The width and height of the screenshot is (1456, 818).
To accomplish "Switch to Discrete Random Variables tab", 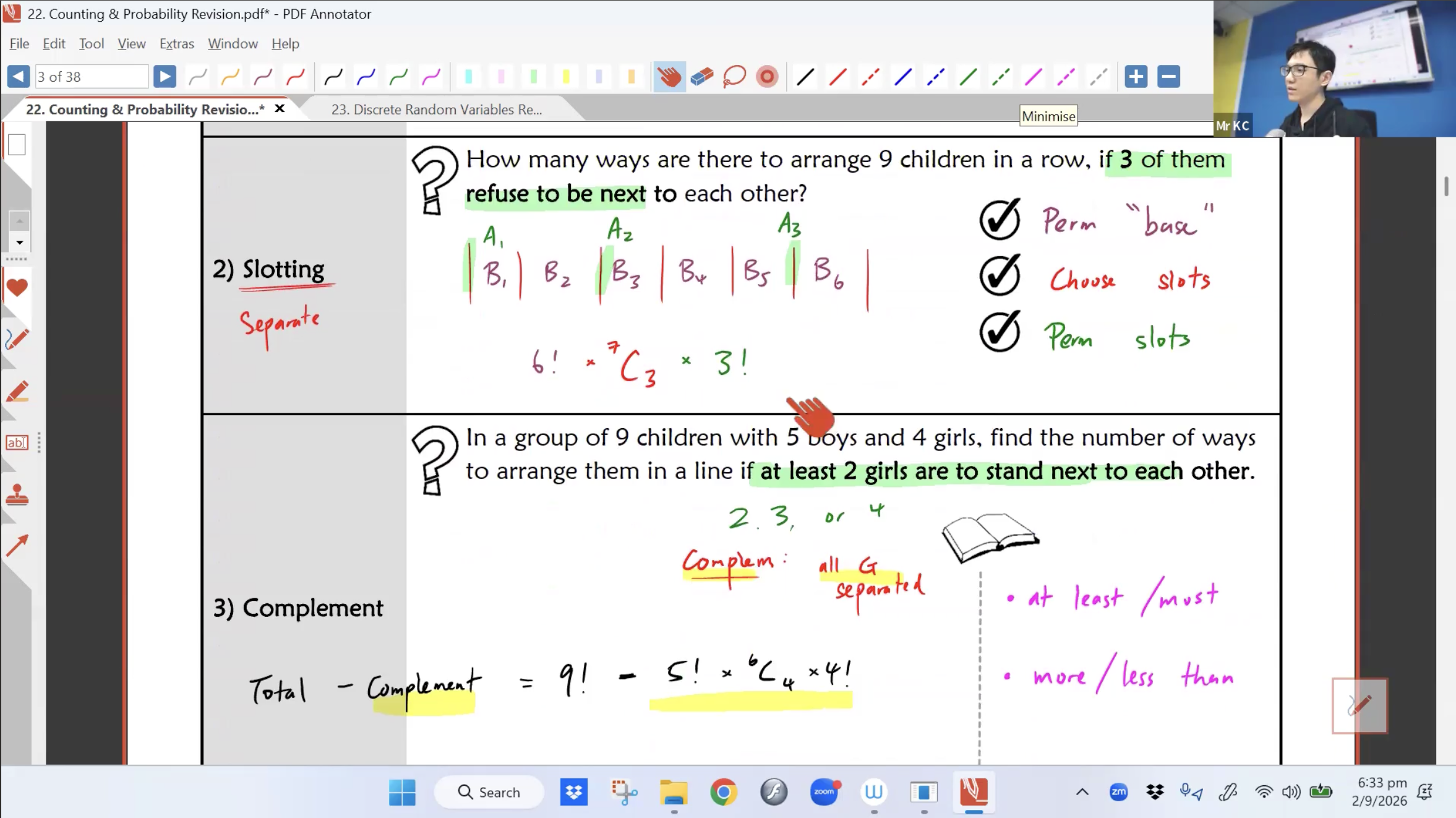I will [437, 110].
